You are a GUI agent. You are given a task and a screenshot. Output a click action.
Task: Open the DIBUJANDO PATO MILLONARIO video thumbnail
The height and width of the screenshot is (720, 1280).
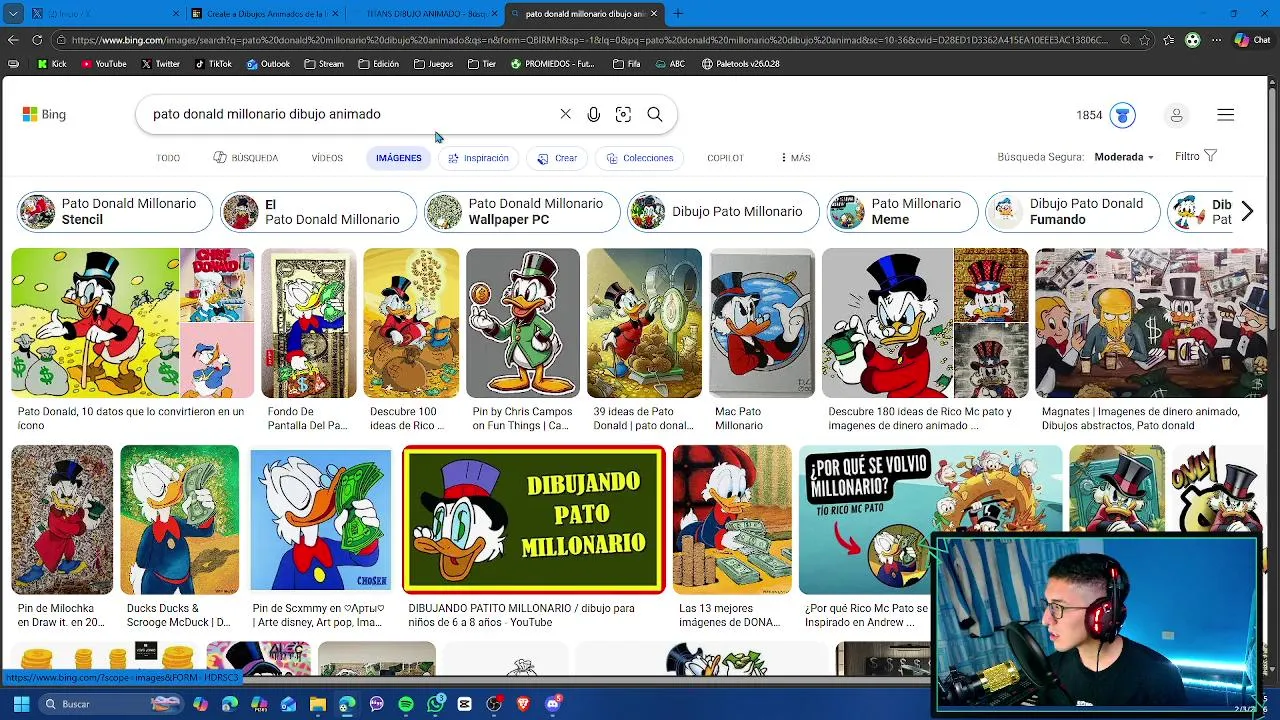coord(534,520)
